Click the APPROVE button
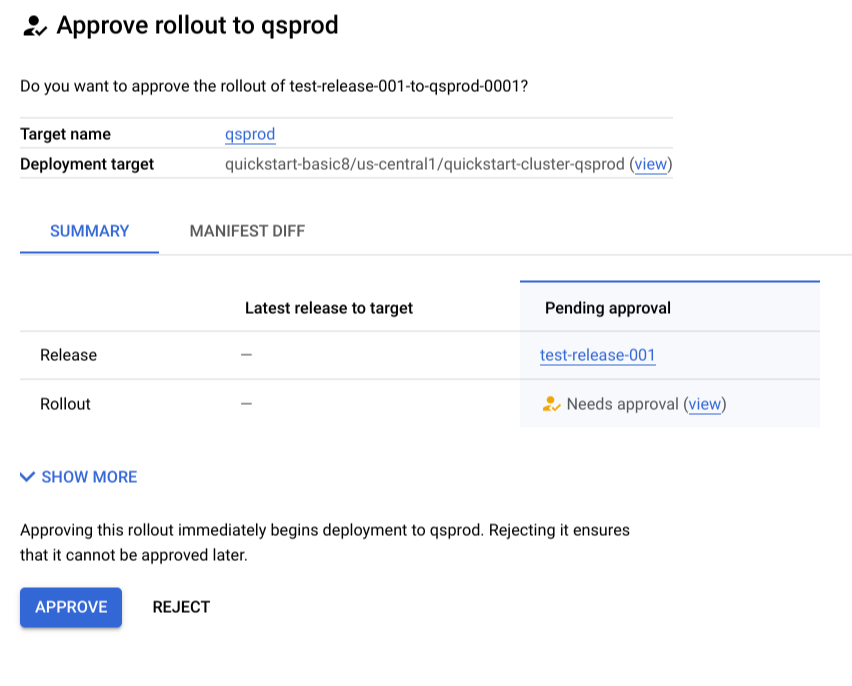This screenshot has height=686, width=852. coord(70,607)
